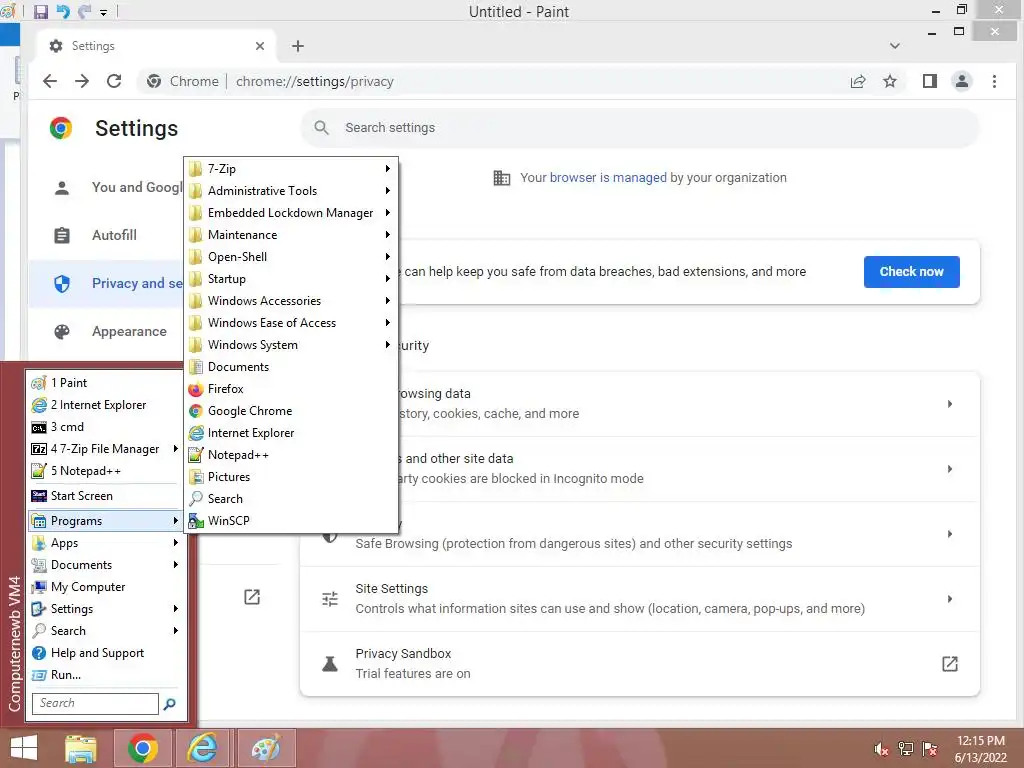Click the 'browser is managed' link
The height and width of the screenshot is (768, 1024).
click(x=608, y=178)
